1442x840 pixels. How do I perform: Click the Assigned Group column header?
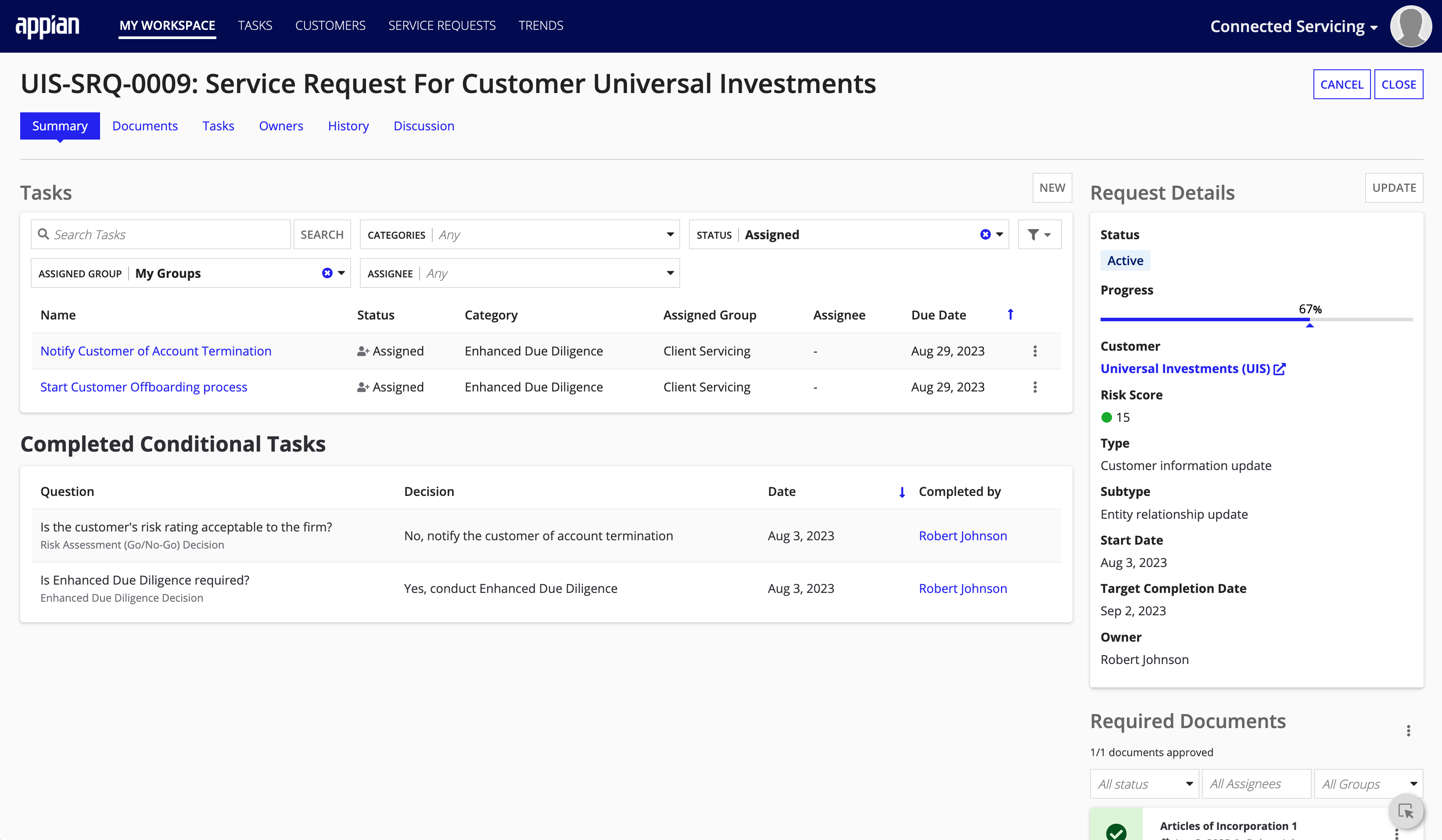pos(710,315)
